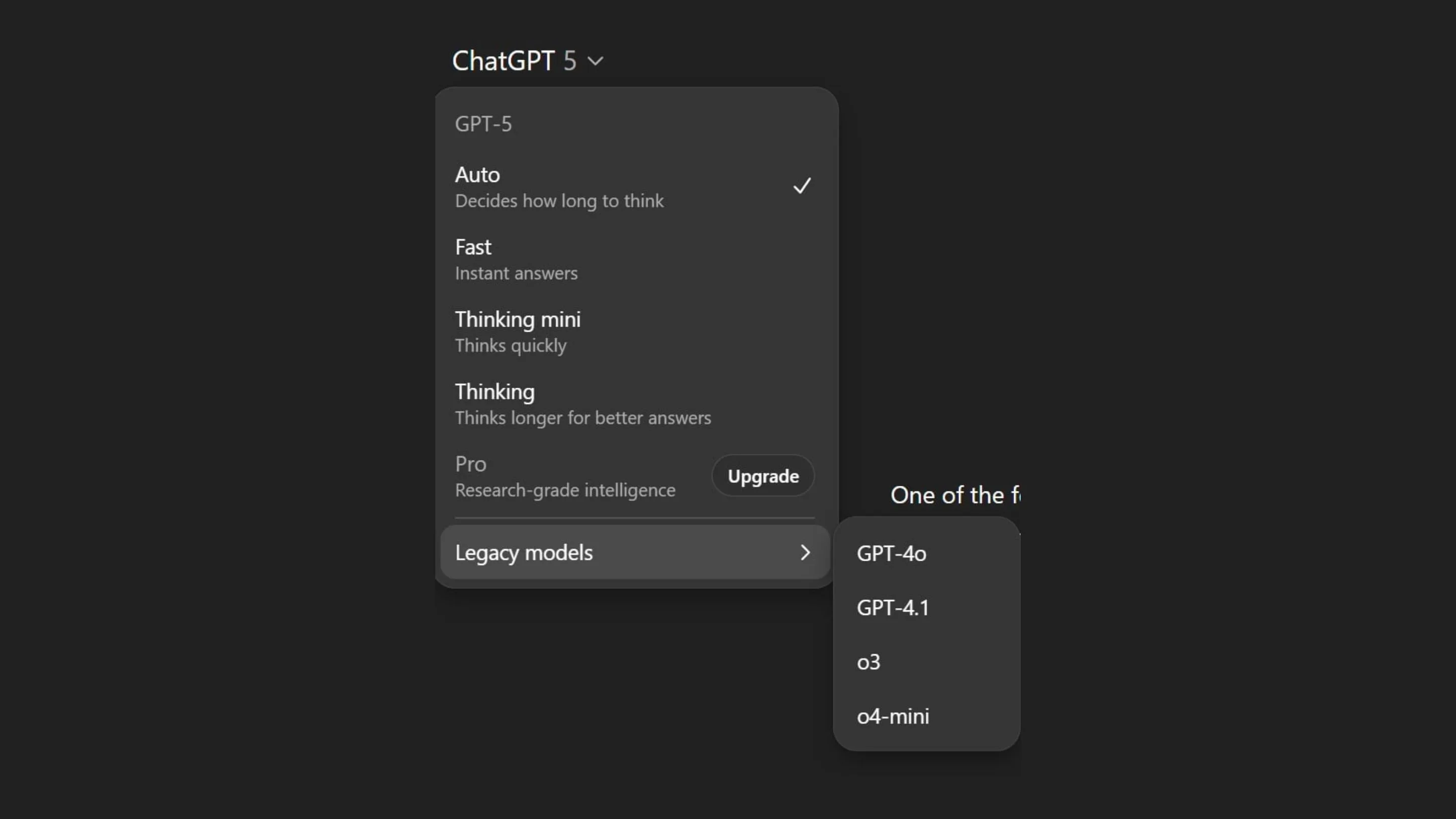
Task: Click the right arrow on Legacy models
Action: pos(805,553)
